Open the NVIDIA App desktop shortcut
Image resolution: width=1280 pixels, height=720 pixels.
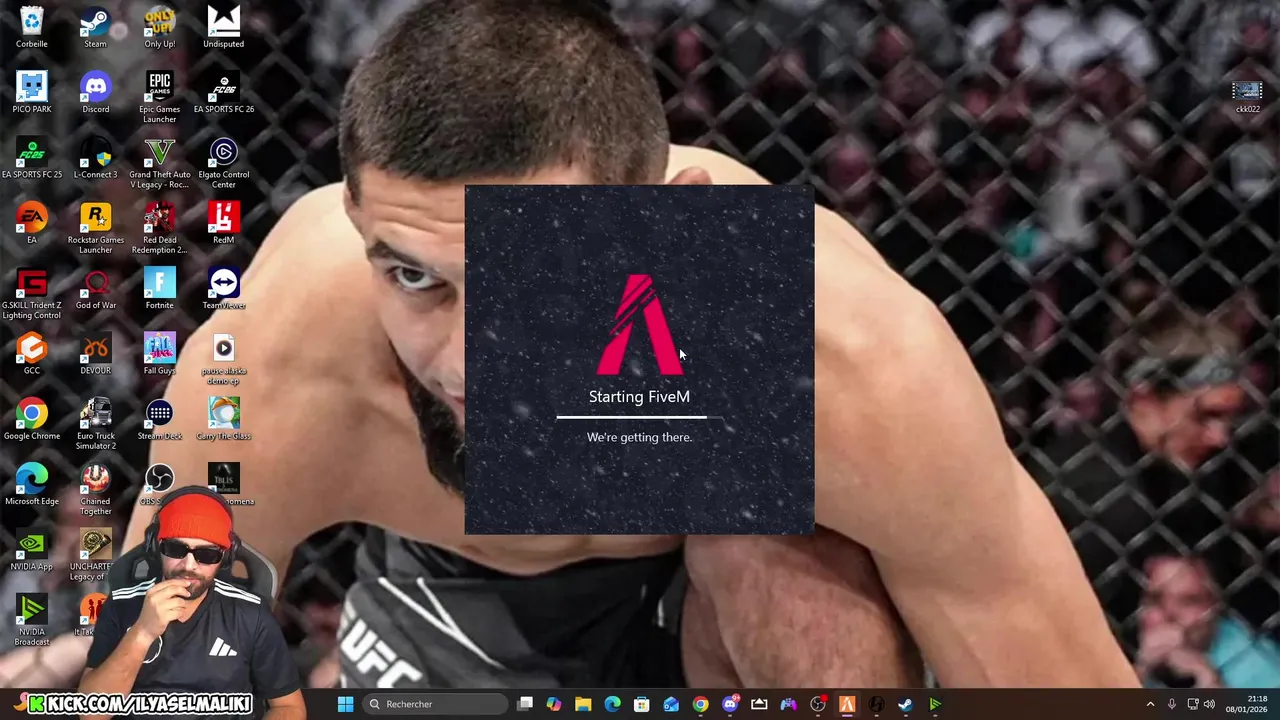point(32,549)
